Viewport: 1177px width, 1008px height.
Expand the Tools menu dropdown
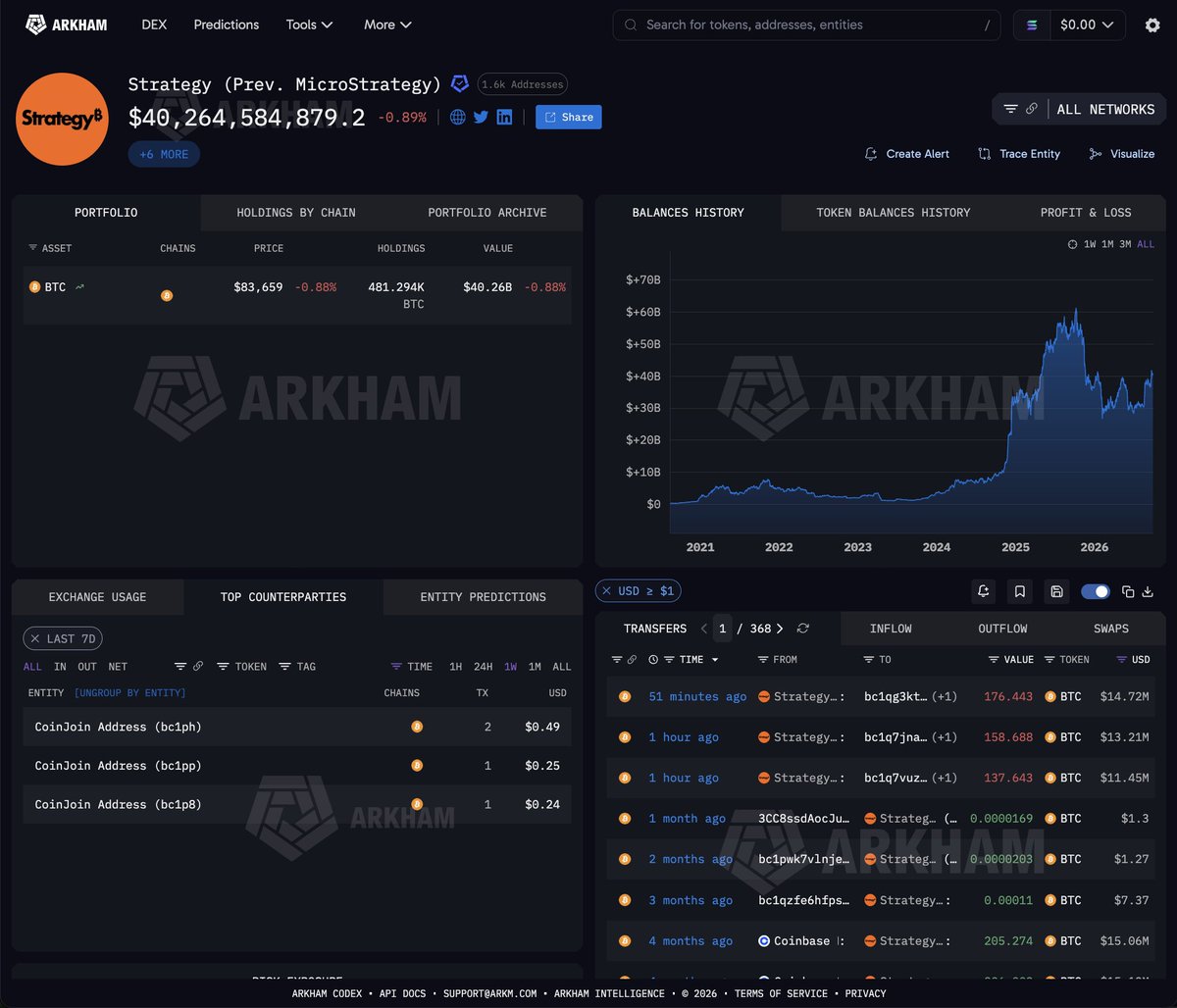point(309,25)
